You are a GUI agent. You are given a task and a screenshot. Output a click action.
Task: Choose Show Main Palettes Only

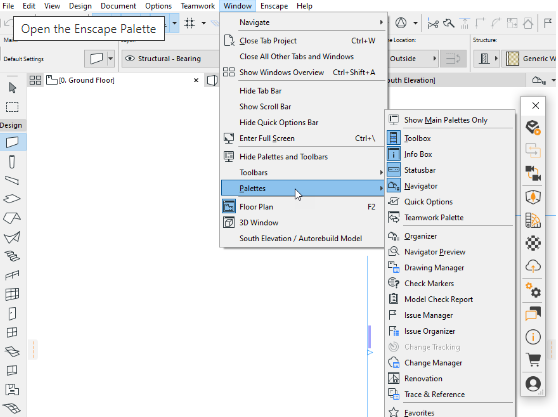(x=450, y=120)
